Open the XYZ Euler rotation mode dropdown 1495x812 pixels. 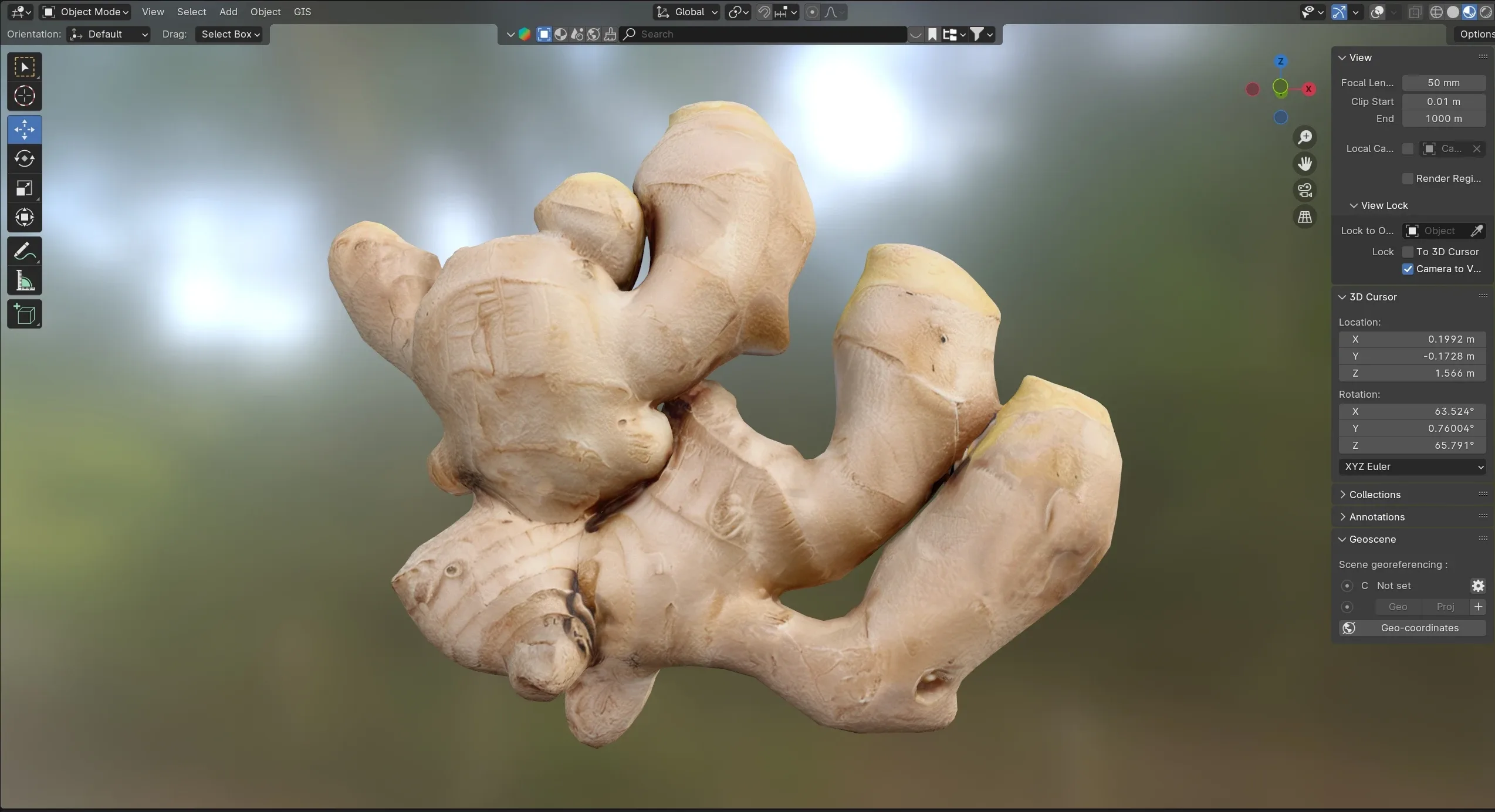coord(1412,466)
